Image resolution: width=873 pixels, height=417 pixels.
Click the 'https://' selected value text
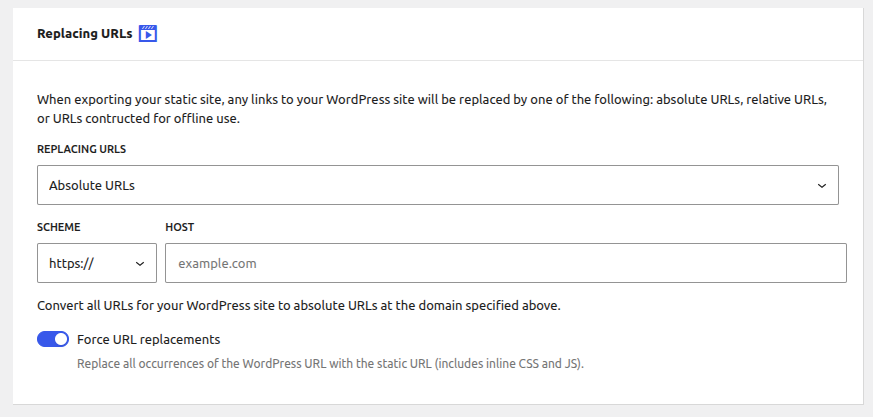72,264
